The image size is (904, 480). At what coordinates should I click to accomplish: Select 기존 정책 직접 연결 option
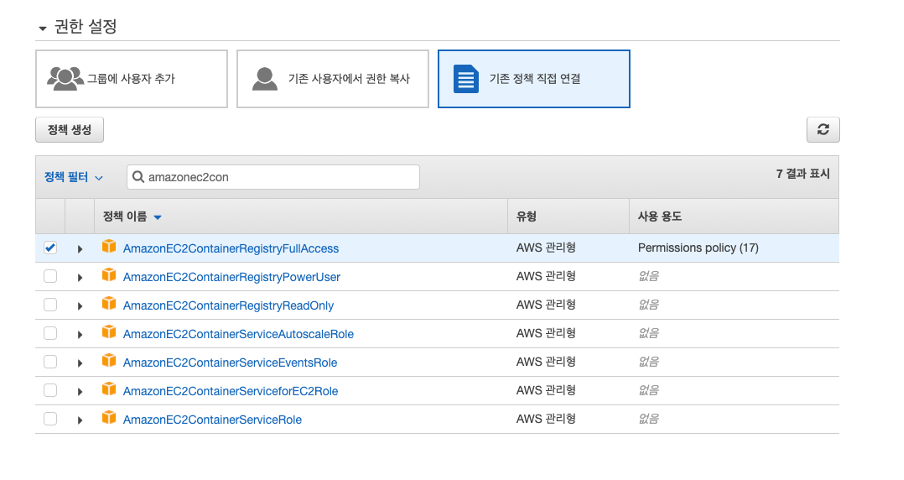pyautogui.click(x=534, y=79)
